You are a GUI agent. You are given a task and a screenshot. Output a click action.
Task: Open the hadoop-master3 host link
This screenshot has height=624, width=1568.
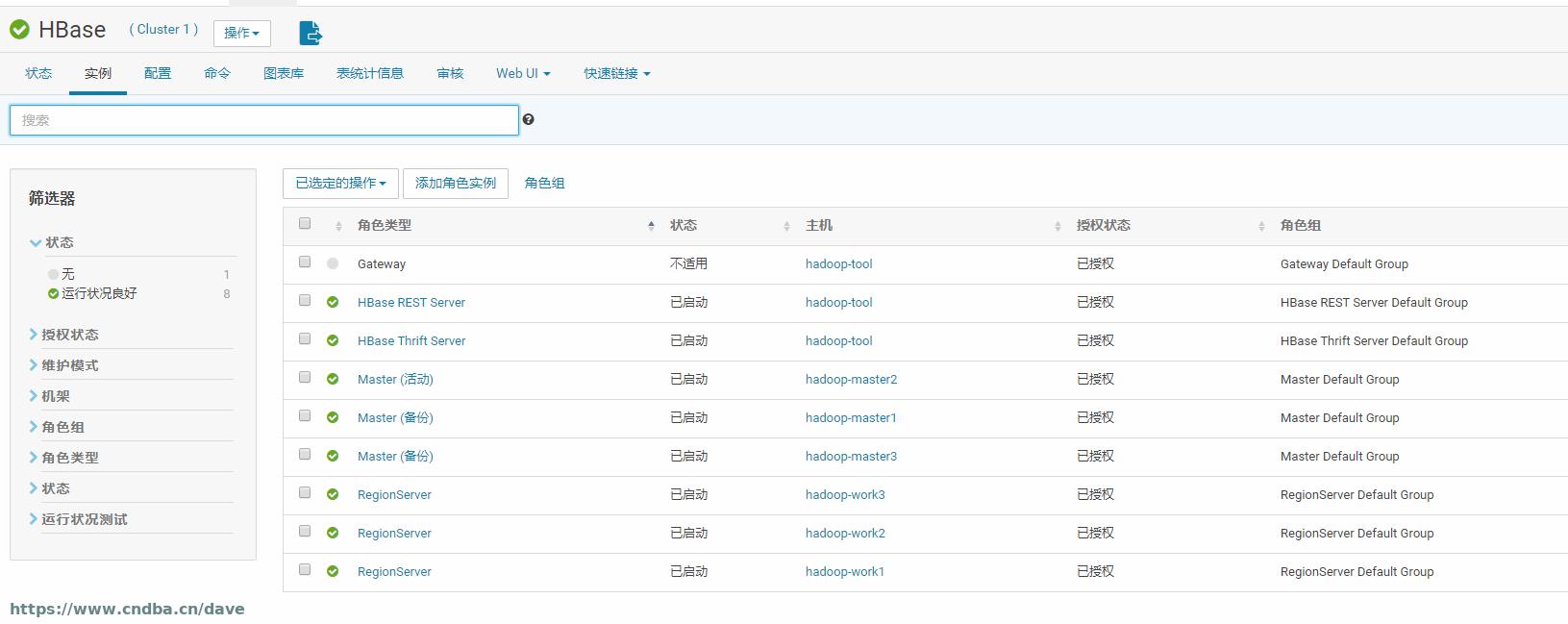851,456
